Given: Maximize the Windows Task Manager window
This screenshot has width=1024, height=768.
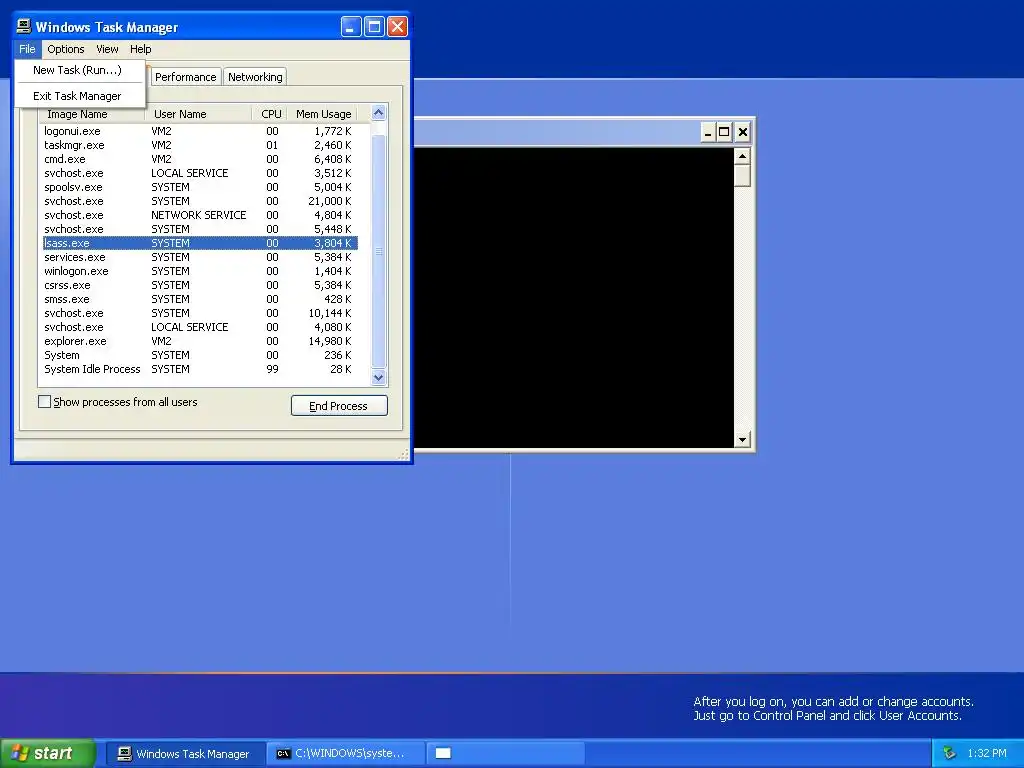Looking at the screenshot, I should tap(374, 27).
